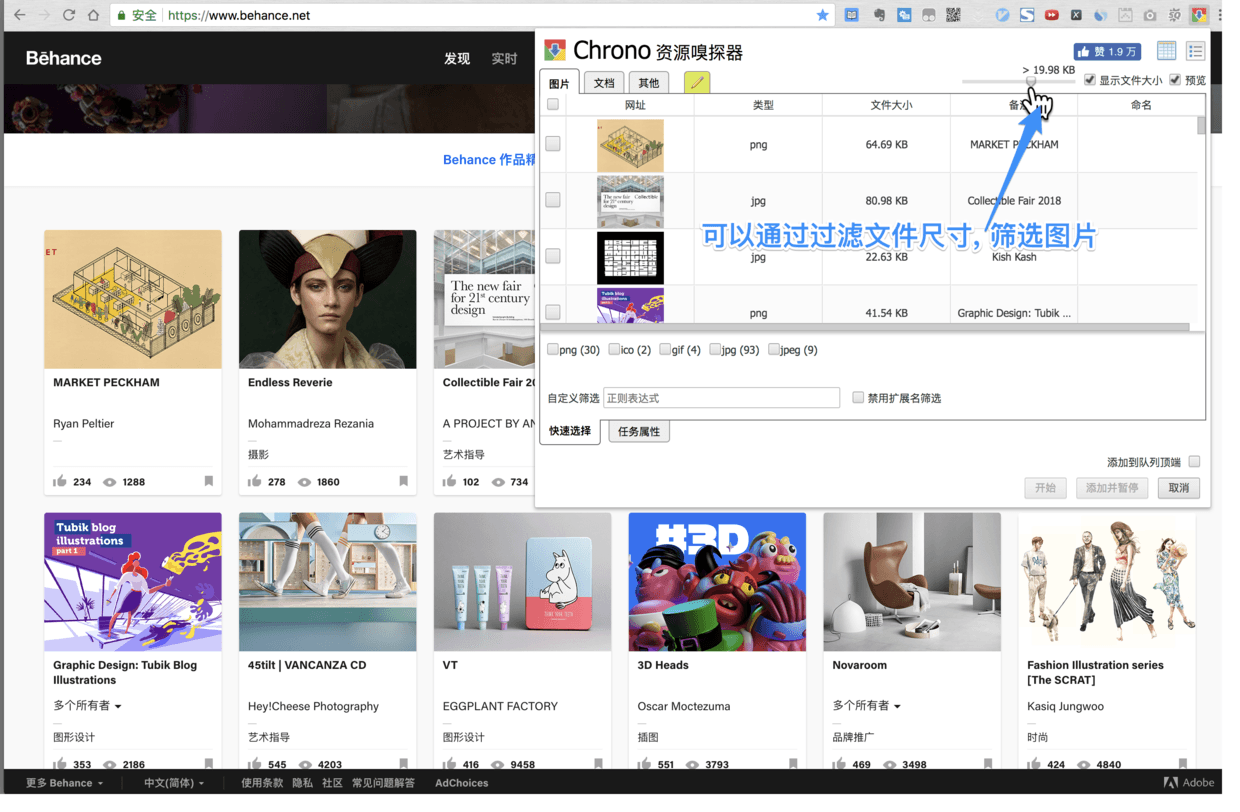Screen dimensions: 1240x812
Task: Check the MARKET PECKHAM png row
Action: pyautogui.click(x=553, y=144)
